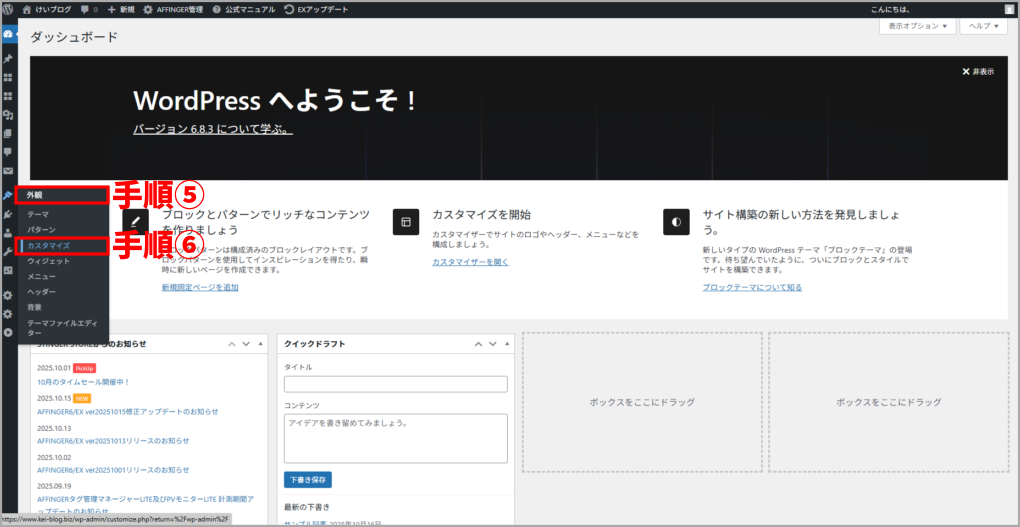
Task: Click the WordPress logo in admin bar
Action: tap(9, 9)
